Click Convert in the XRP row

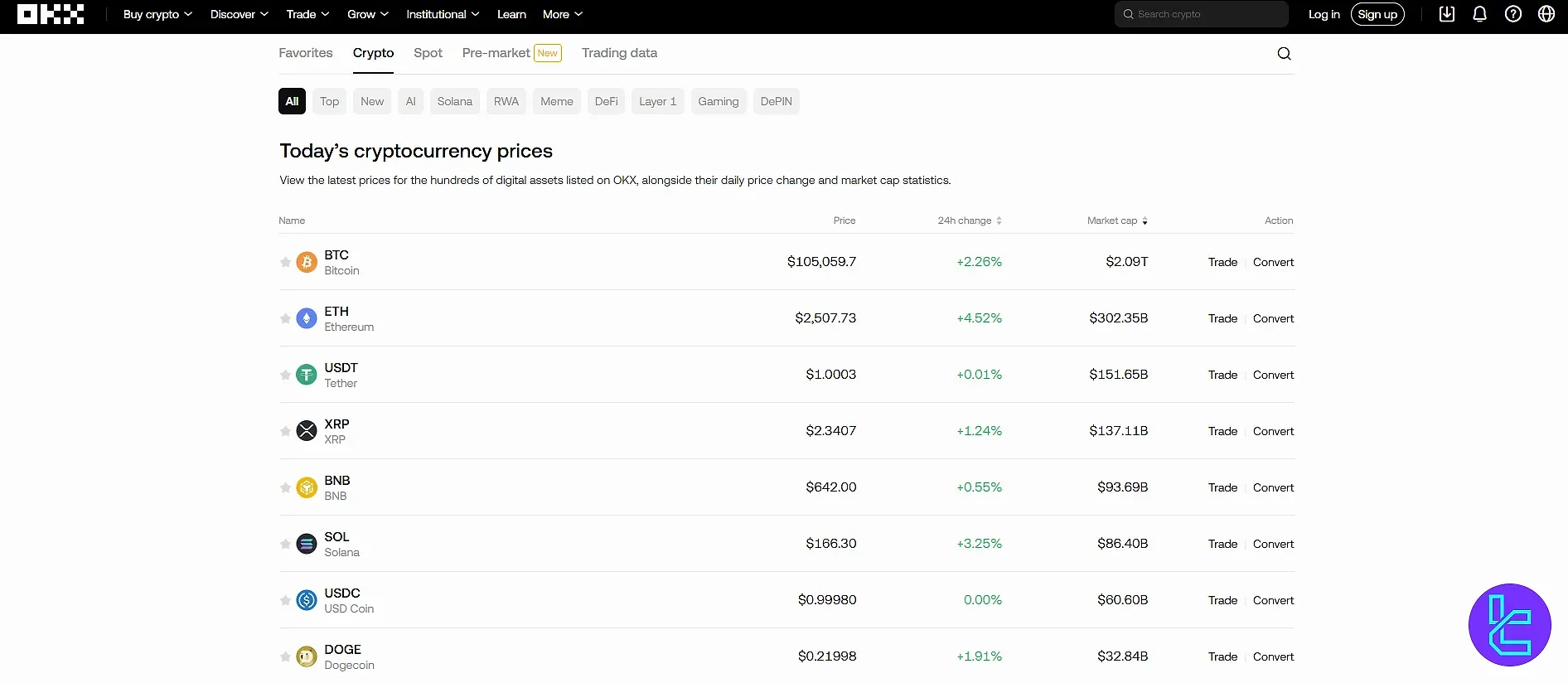click(1273, 431)
